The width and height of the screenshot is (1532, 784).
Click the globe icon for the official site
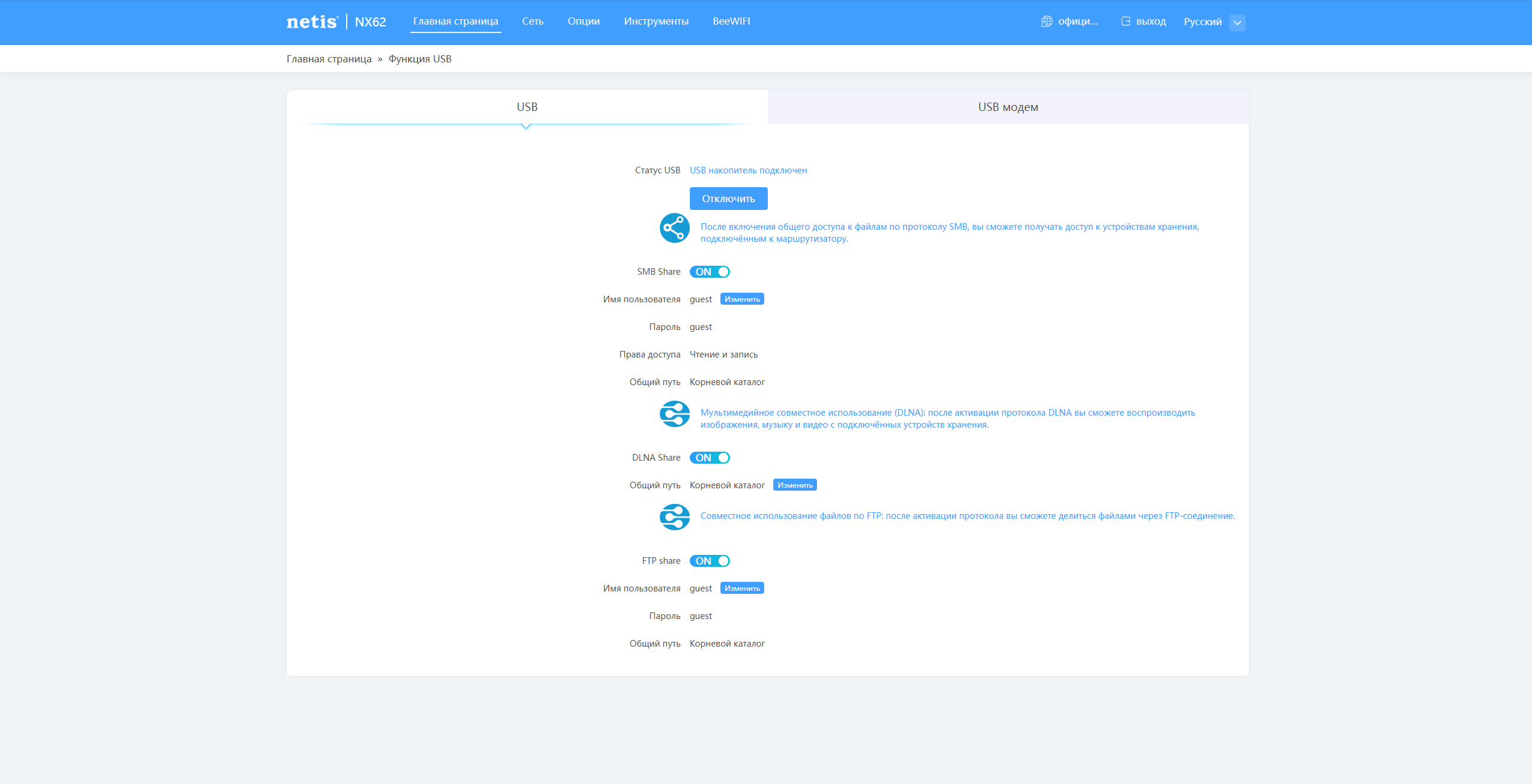(x=1047, y=22)
